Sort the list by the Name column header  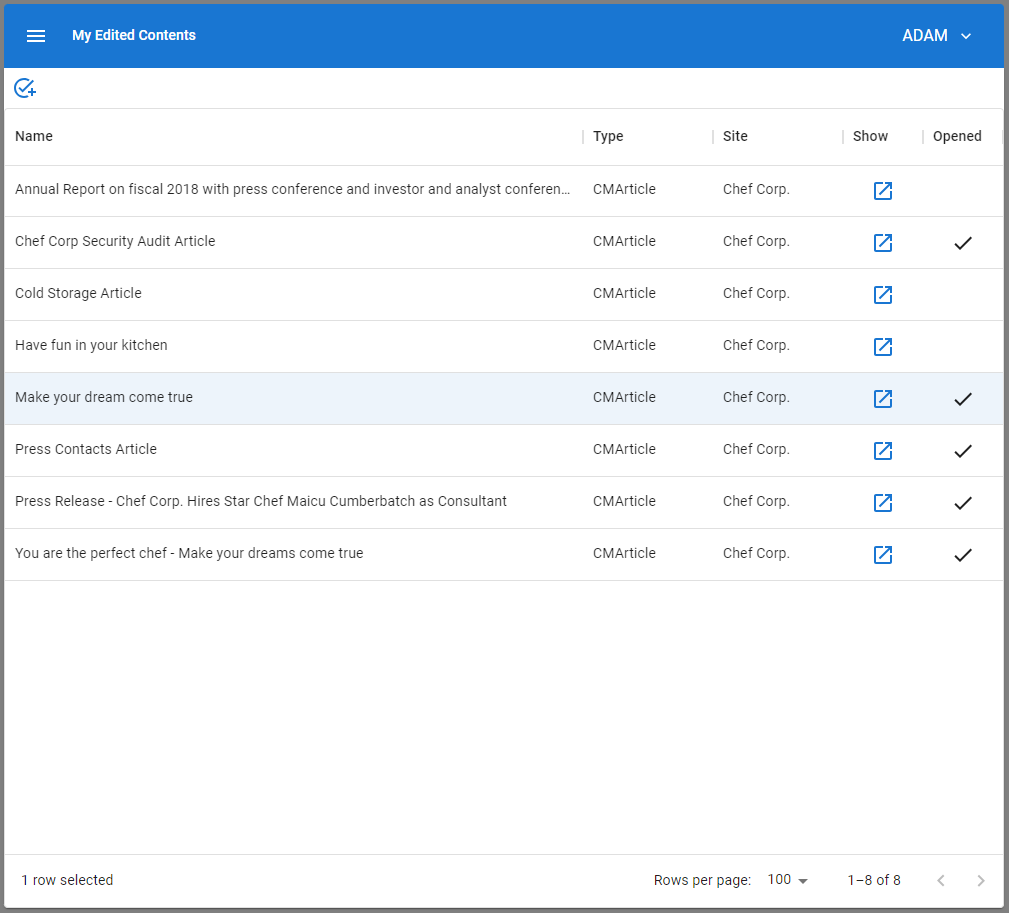point(33,136)
